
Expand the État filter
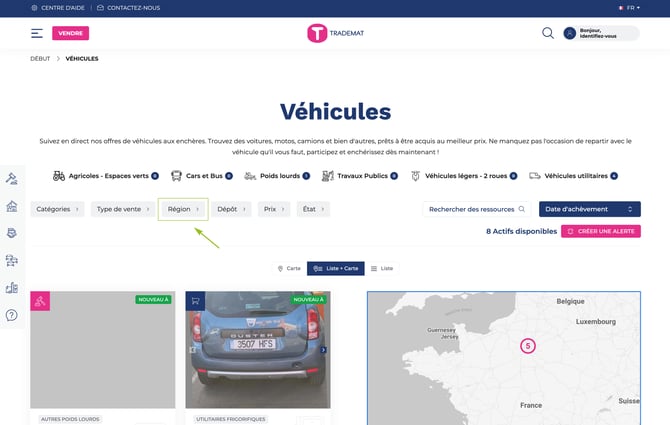(313, 209)
